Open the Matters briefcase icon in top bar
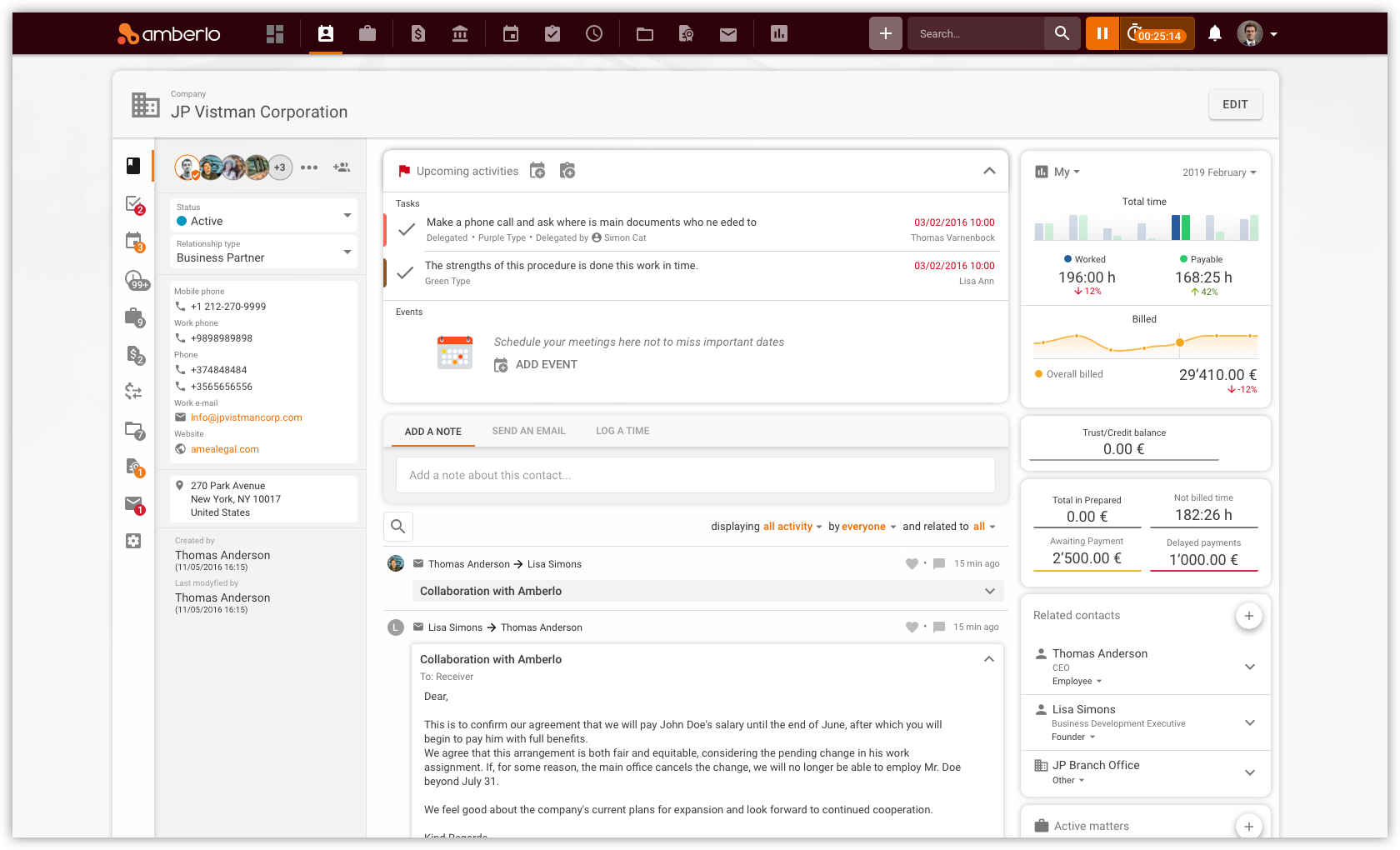 (367, 34)
